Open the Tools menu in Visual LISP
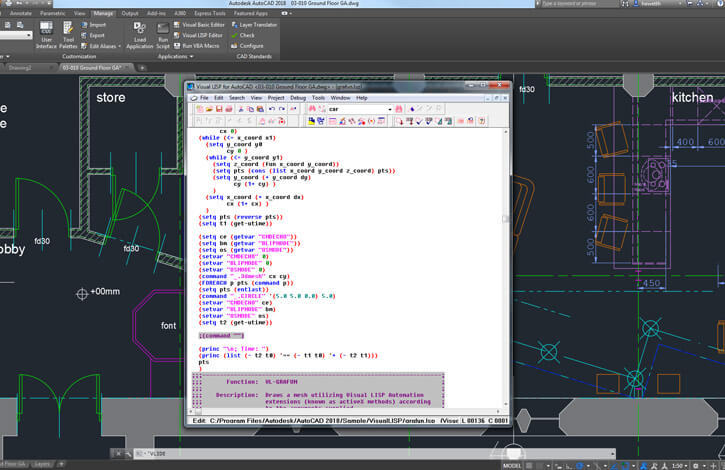Image resolution: width=725 pixels, height=470 pixels. [x=318, y=98]
